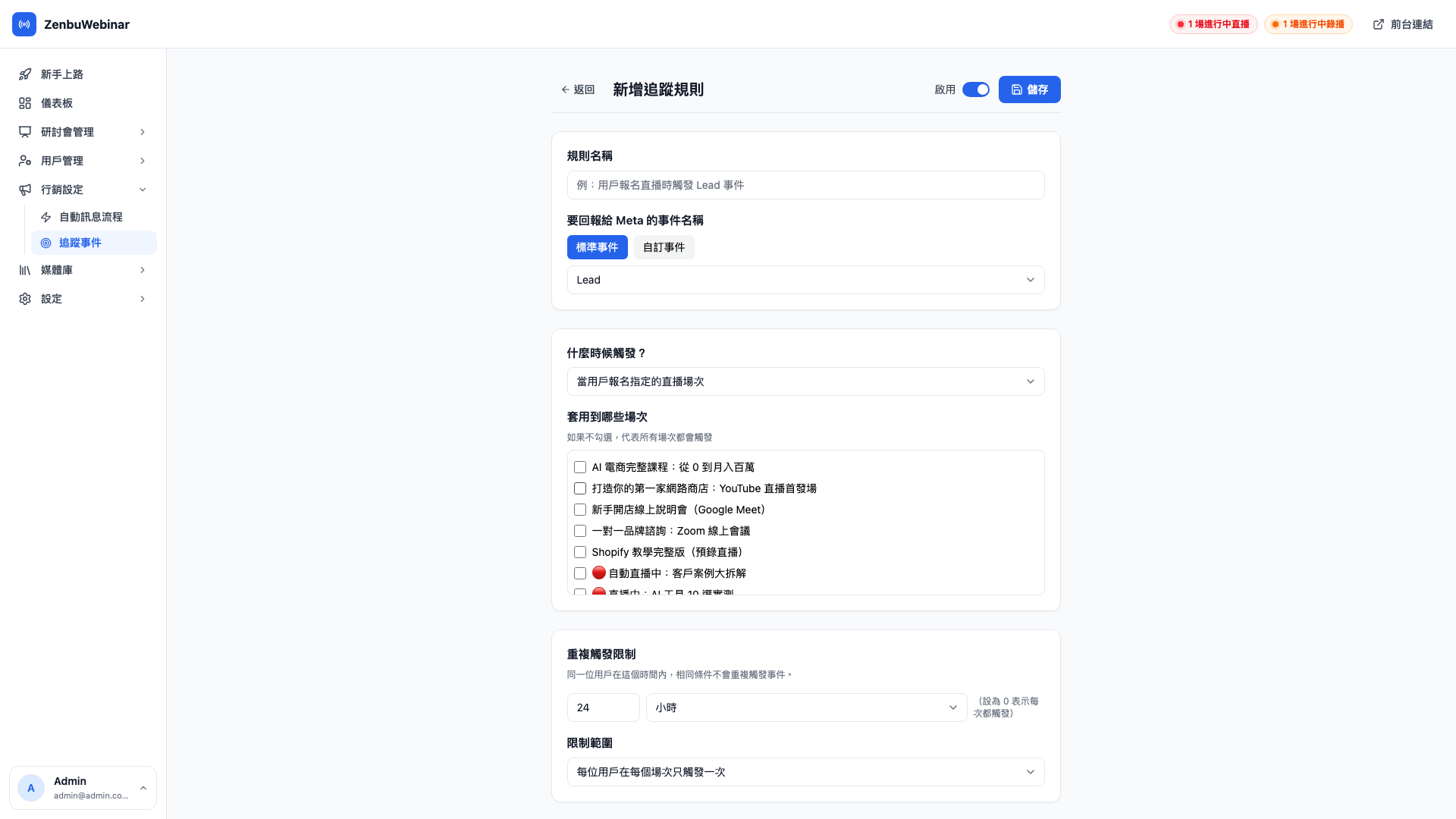Click the megaphone icon for 行銷設定
This screenshot has width=1456, height=819.
pyautogui.click(x=25, y=190)
